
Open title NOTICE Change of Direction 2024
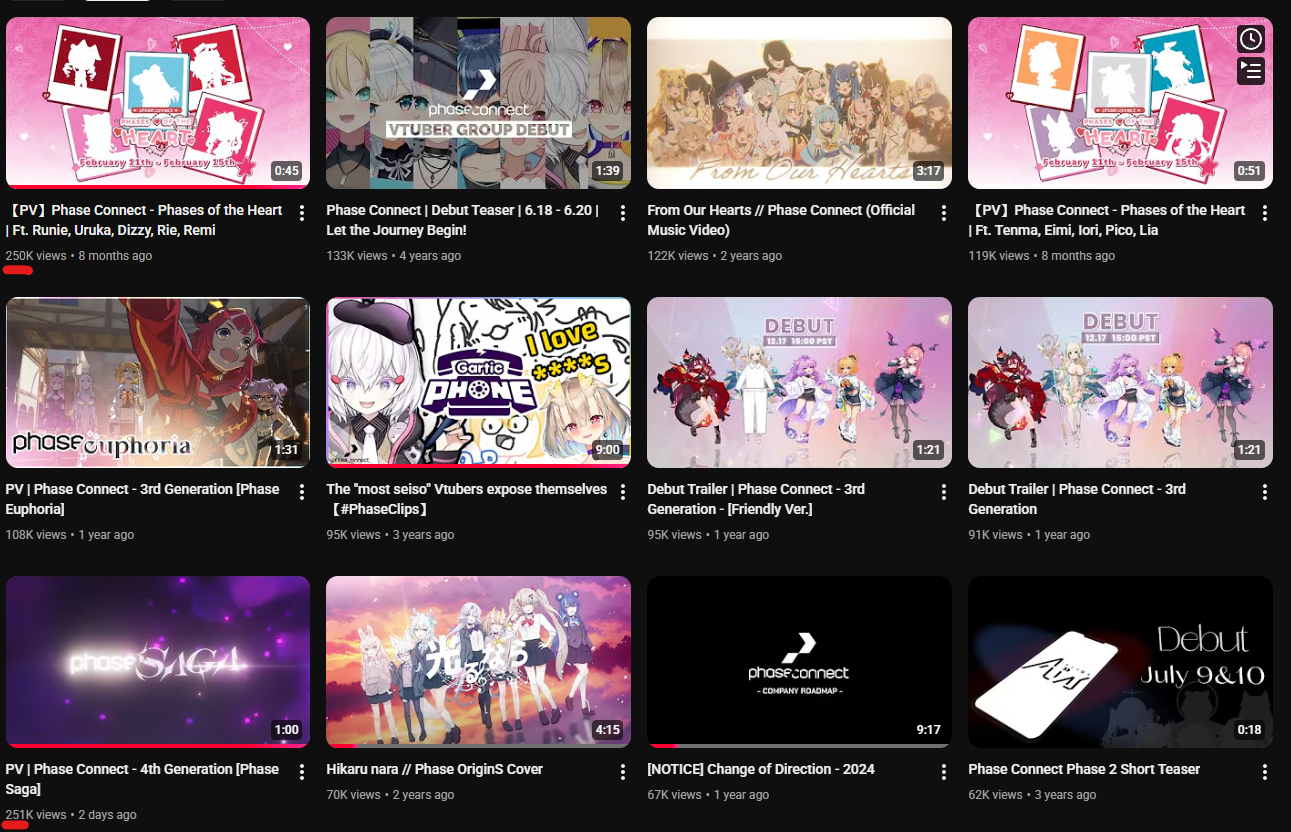pyautogui.click(x=761, y=769)
